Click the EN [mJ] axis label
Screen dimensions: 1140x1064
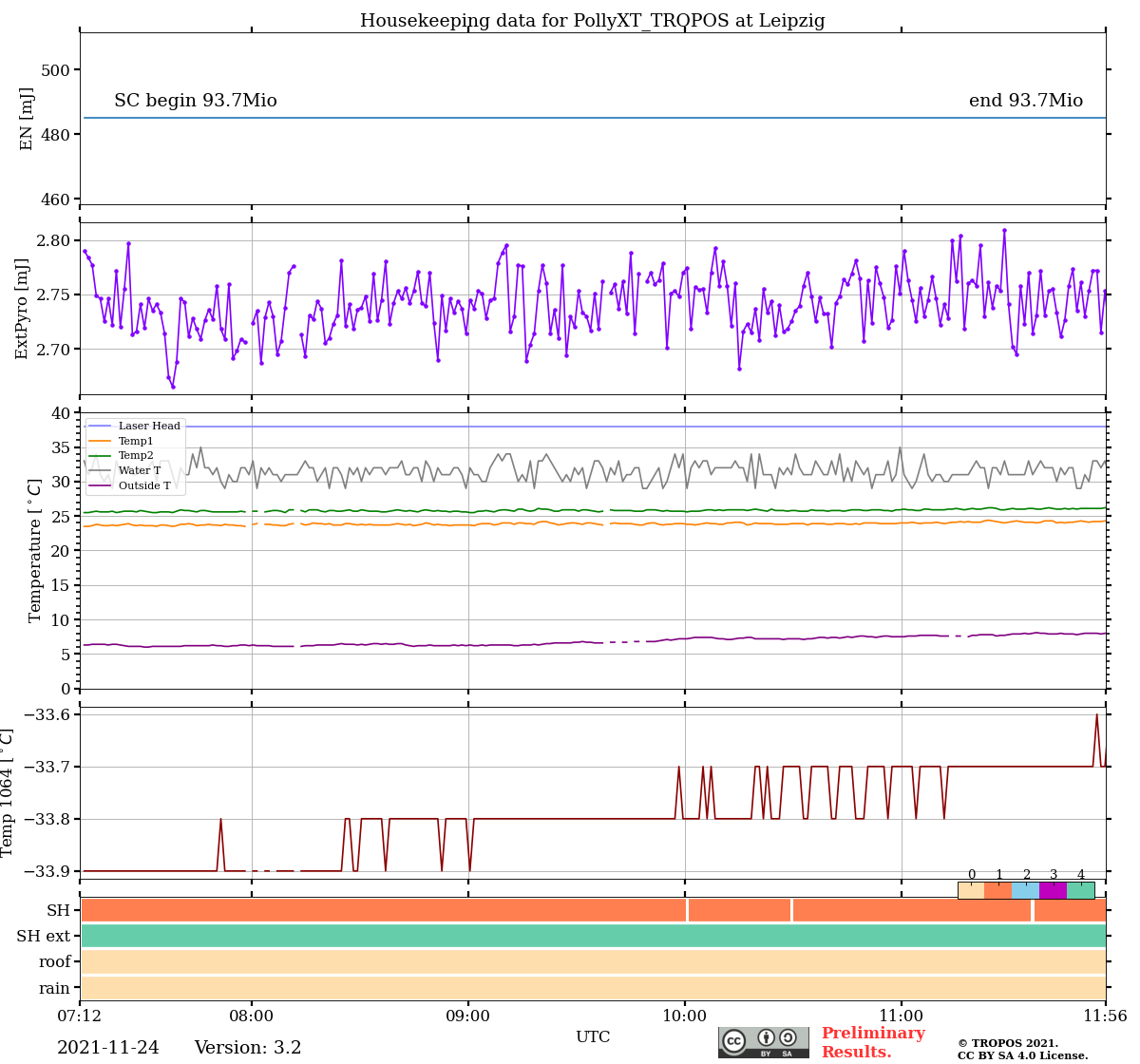pyautogui.click(x=27, y=119)
